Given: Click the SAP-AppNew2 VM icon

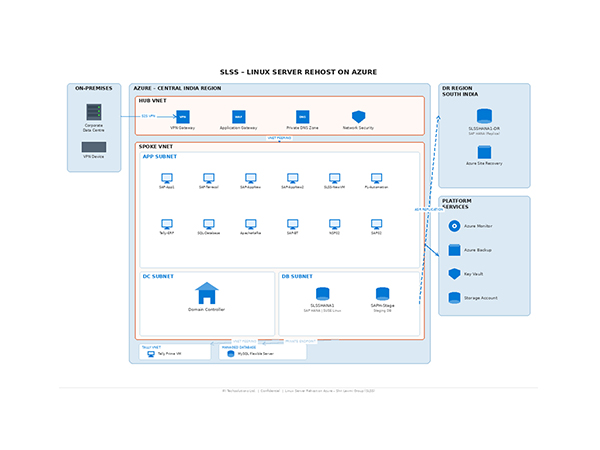Looking at the screenshot, I should [293, 178].
